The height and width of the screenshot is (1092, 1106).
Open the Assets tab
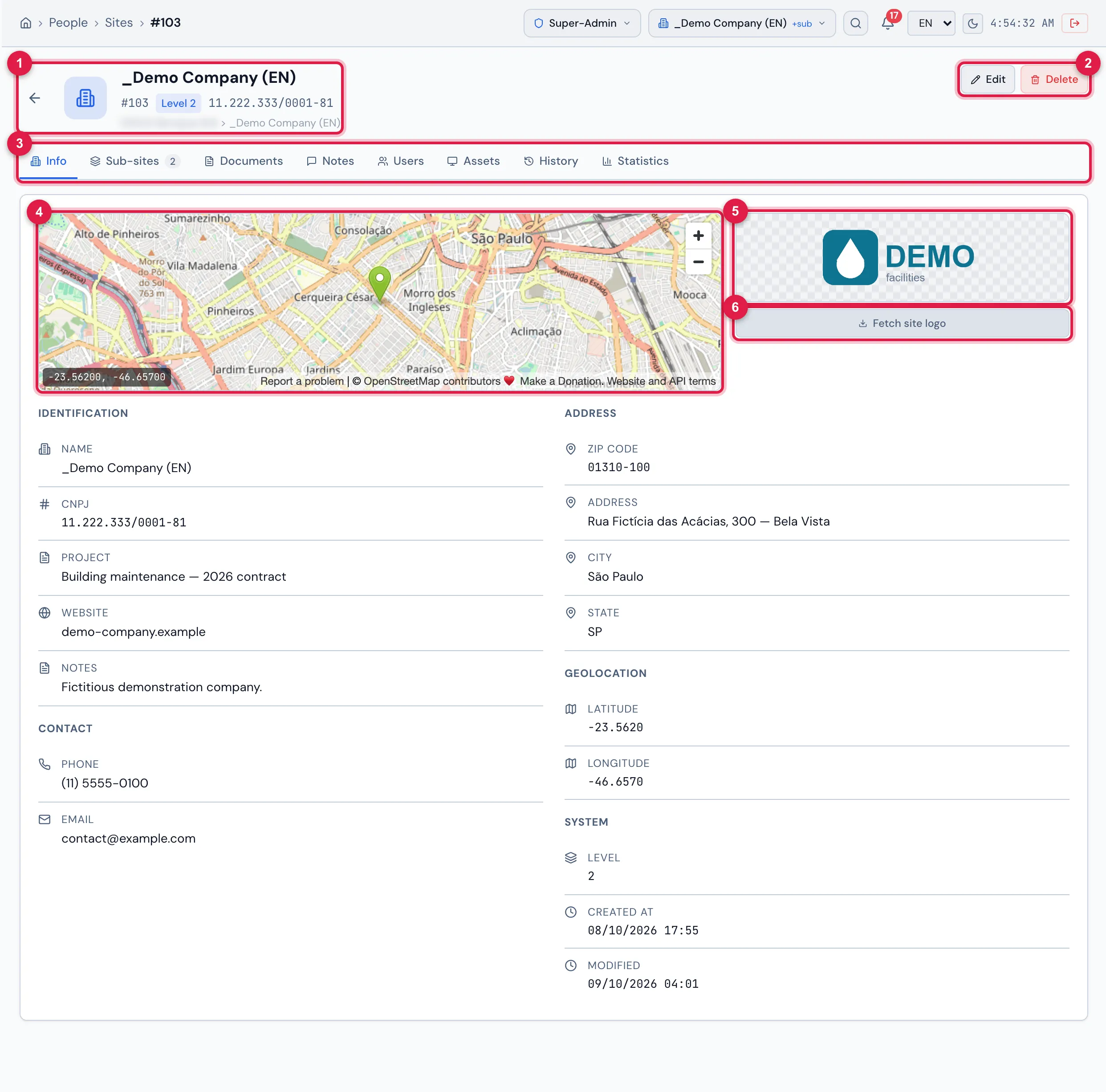473,161
